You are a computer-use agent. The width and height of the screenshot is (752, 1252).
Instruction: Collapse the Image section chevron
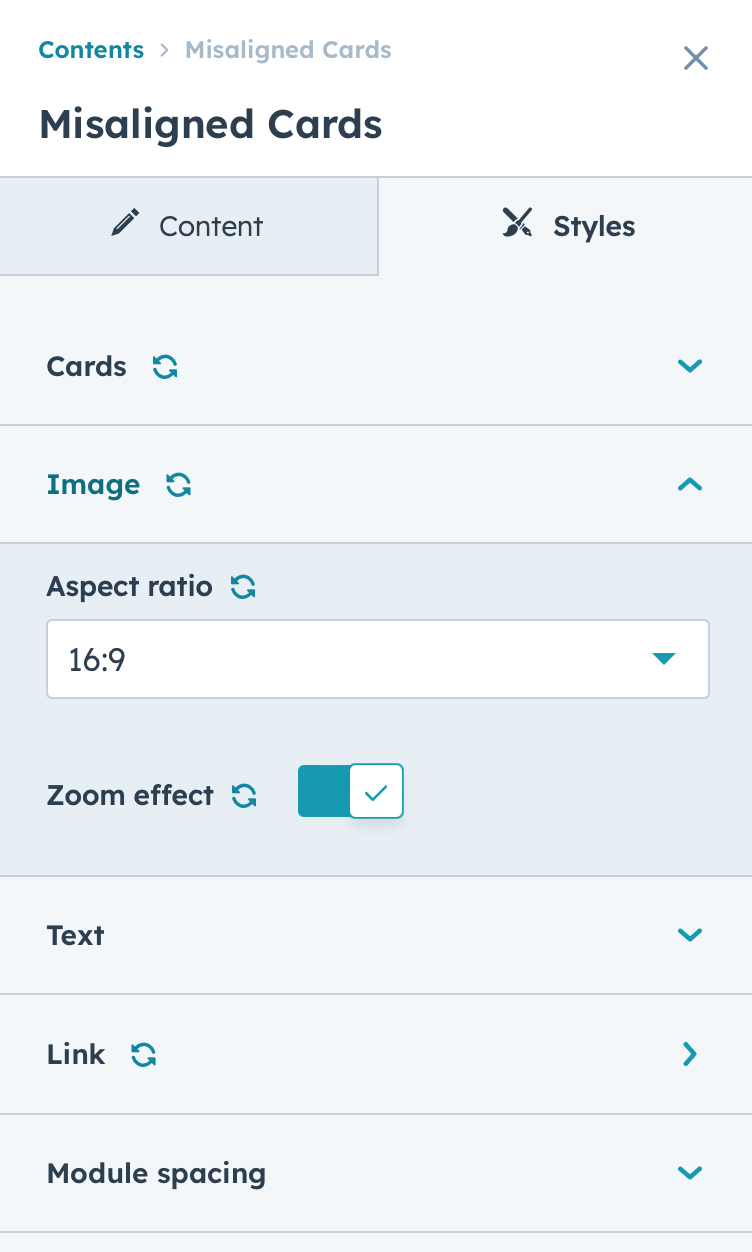coord(690,485)
